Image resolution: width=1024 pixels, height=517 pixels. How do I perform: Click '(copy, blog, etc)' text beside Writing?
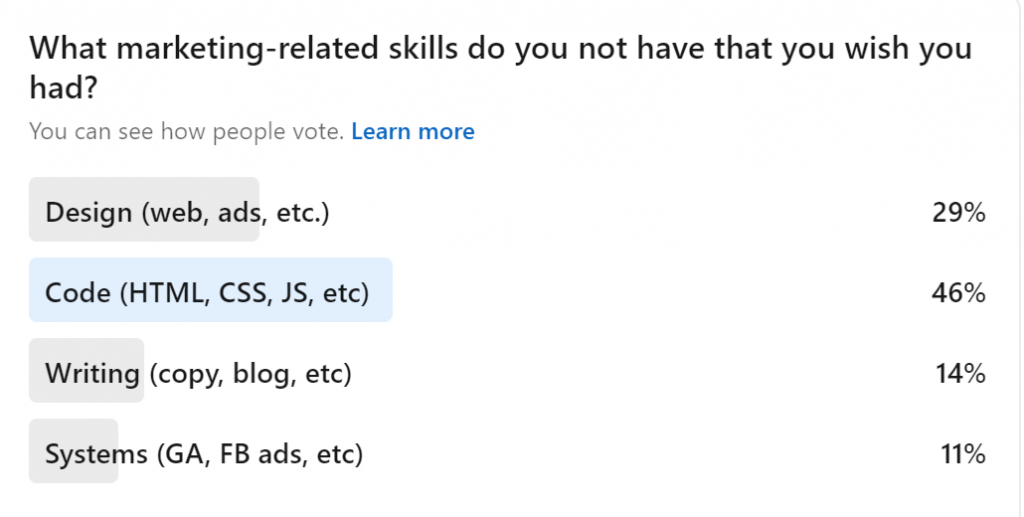click(250, 373)
